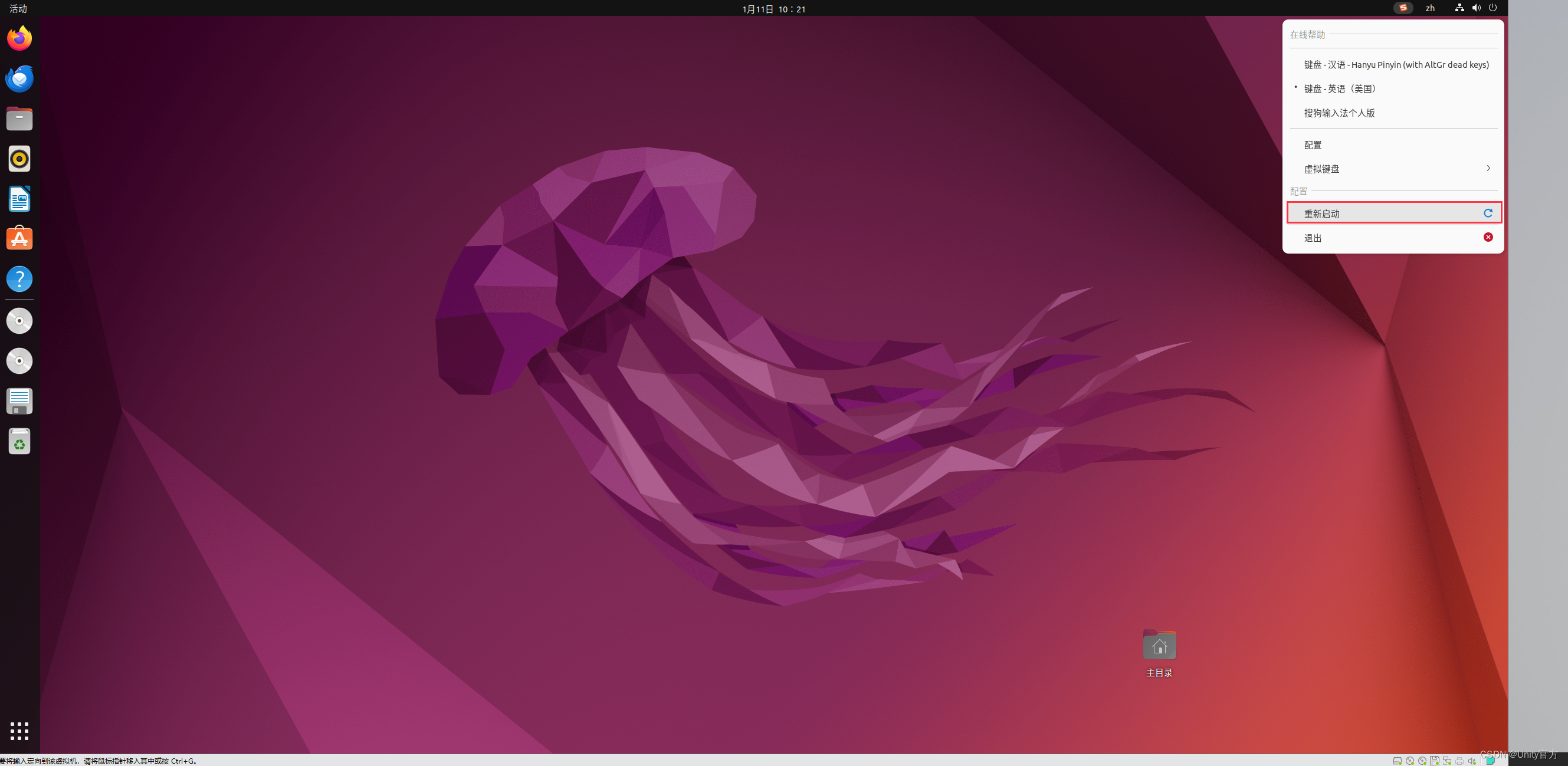The width and height of the screenshot is (1568, 766).
Task: Open the Files manager in dock
Action: click(19, 119)
